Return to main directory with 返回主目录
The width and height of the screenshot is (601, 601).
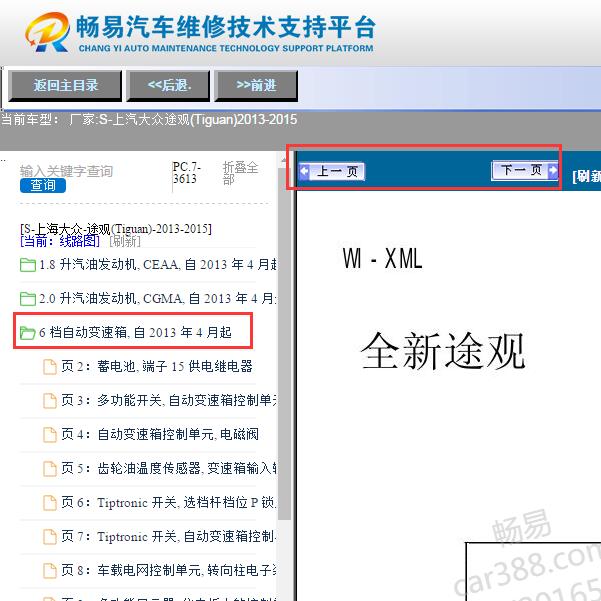[x=65, y=85]
